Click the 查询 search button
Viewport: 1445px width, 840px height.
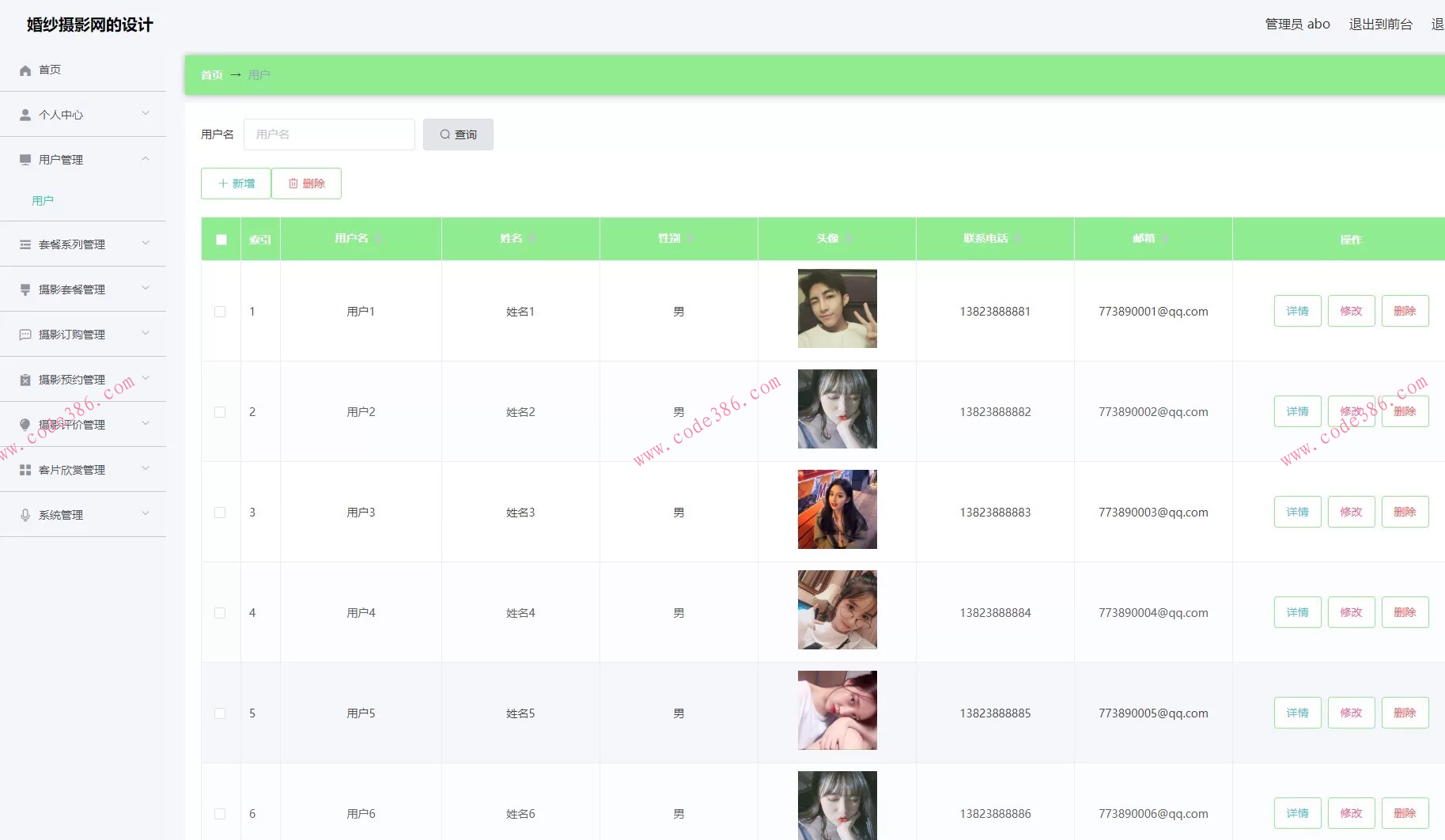[458, 134]
